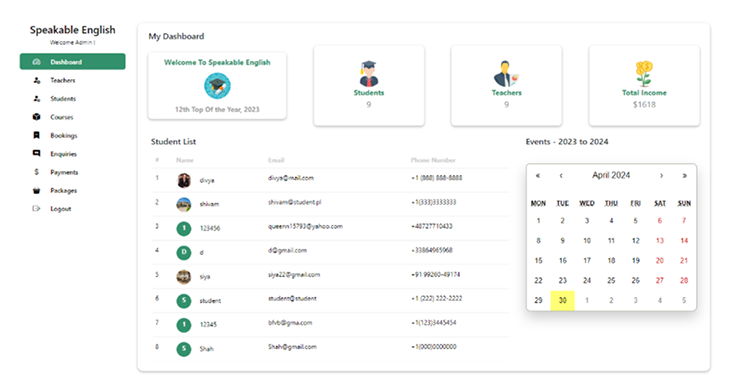Screen dimensions: 732x391
Task: Select Logout in the sidebar
Action: 72,209
